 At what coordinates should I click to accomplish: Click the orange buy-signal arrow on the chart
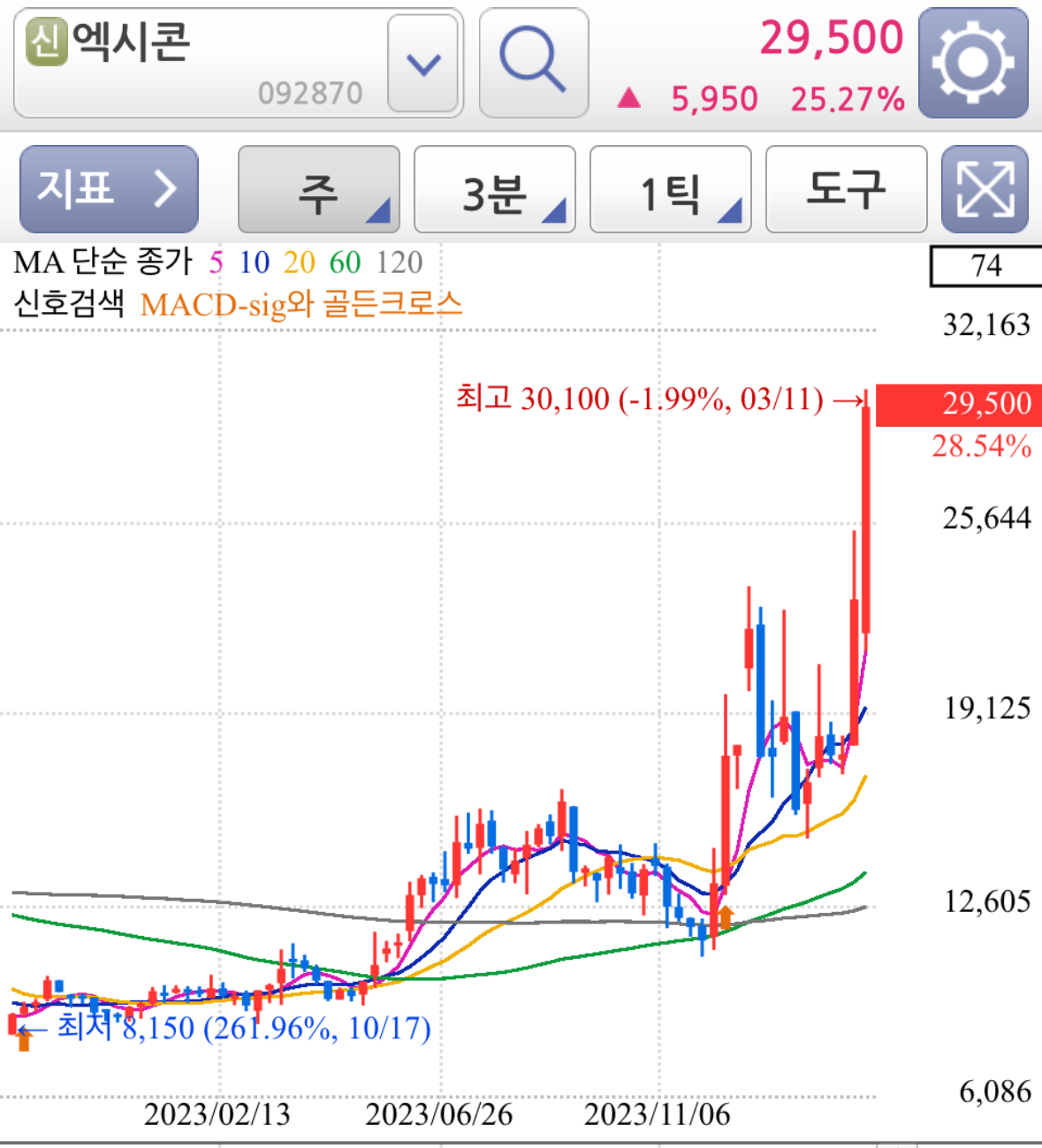(726, 916)
